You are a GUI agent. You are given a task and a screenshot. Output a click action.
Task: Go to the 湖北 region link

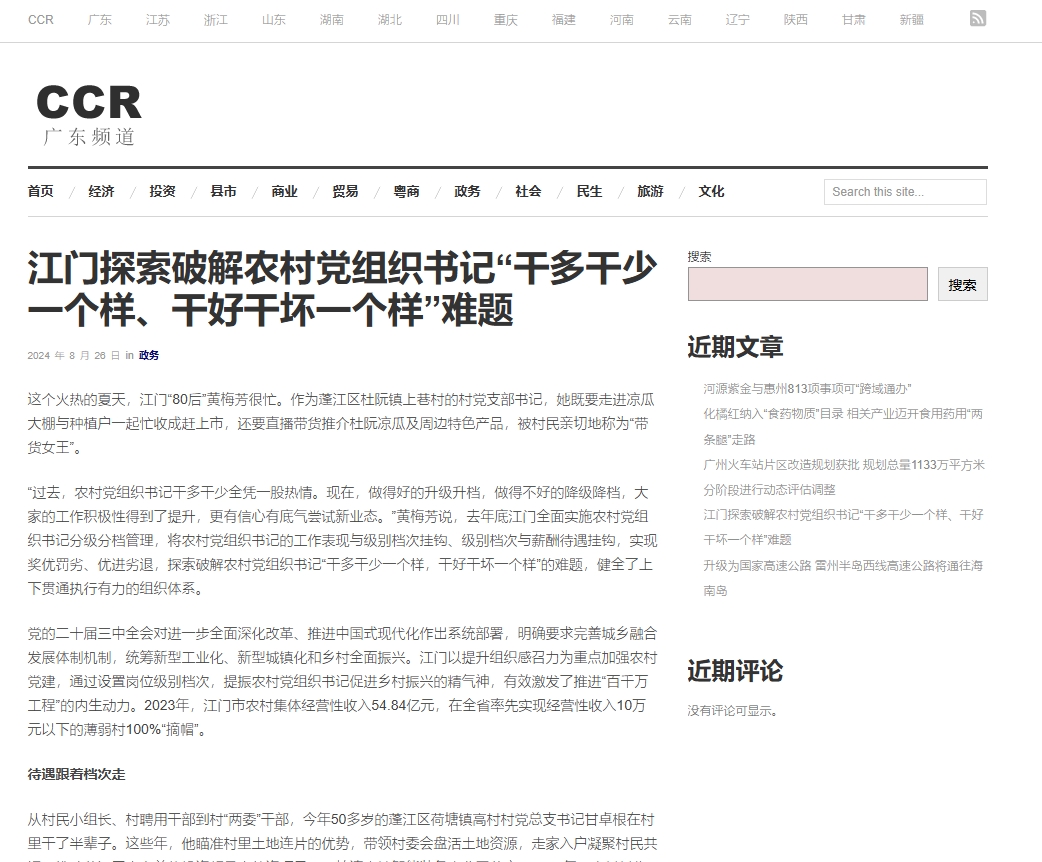pyautogui.click(x=389, y=20)
